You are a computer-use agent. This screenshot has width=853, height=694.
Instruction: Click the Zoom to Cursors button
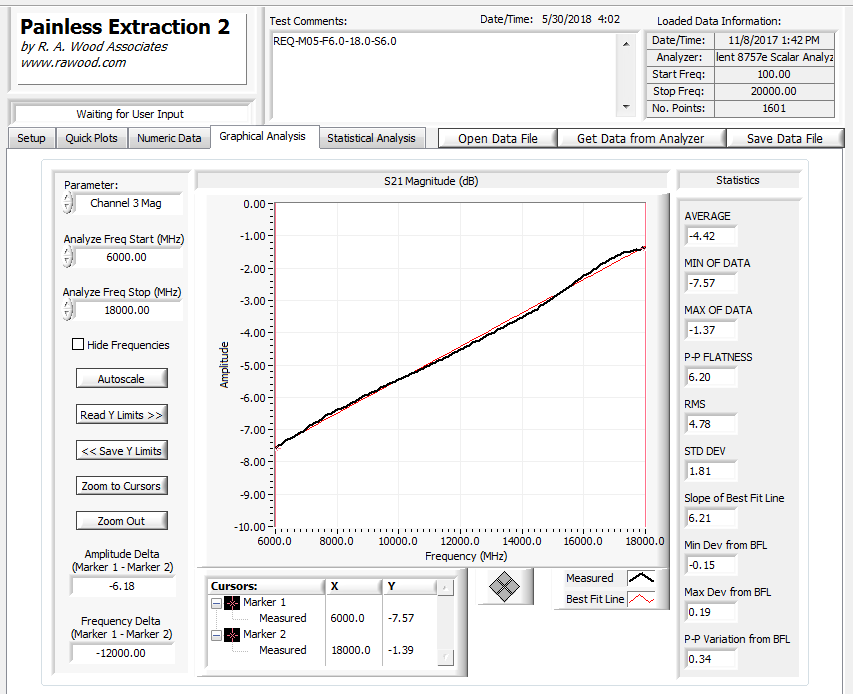tap(121, 486)
